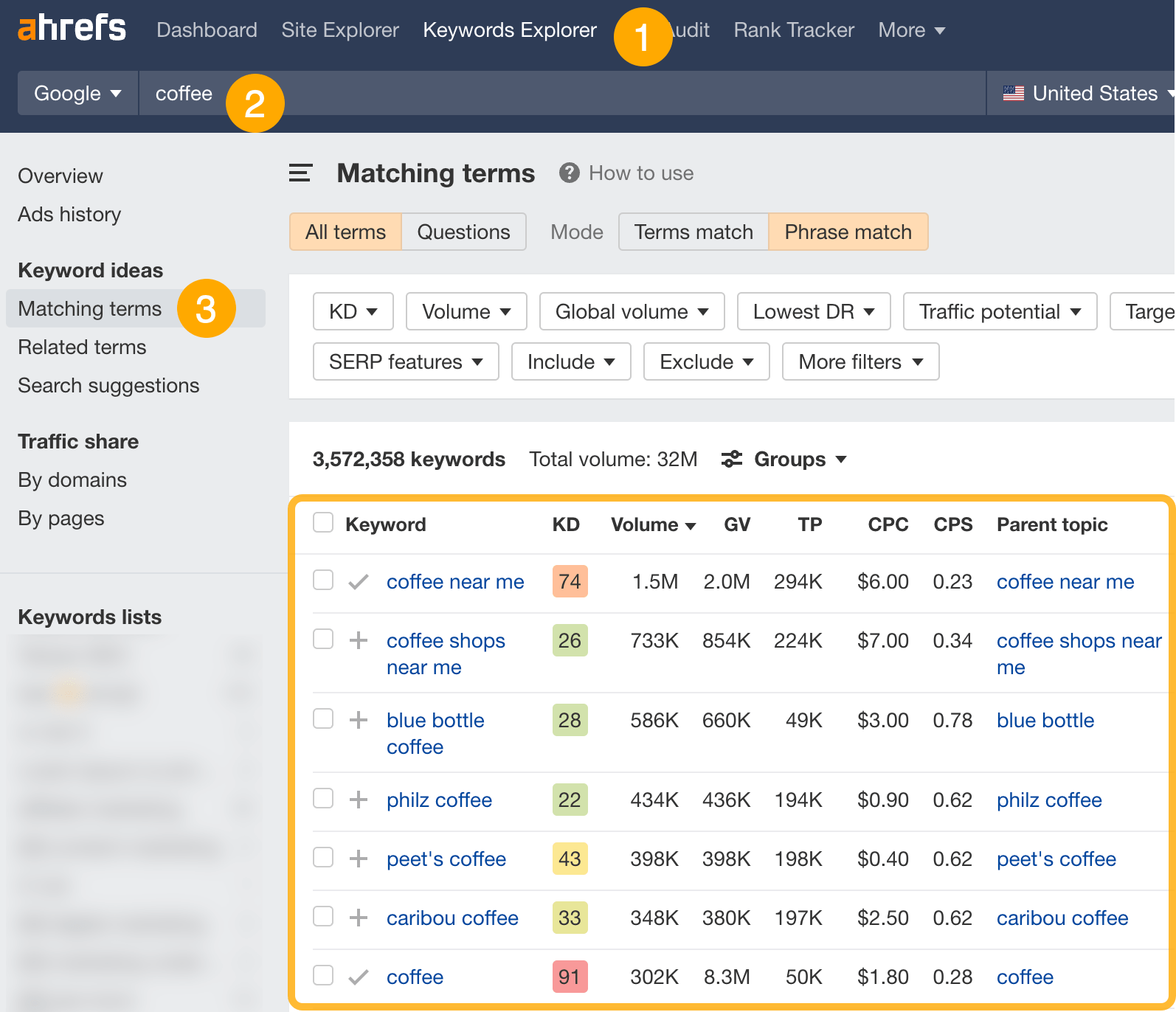The width and height of the screenshot is (1176, 1012).
Task: Click the How to use help icon
Action: pos(569,173)
